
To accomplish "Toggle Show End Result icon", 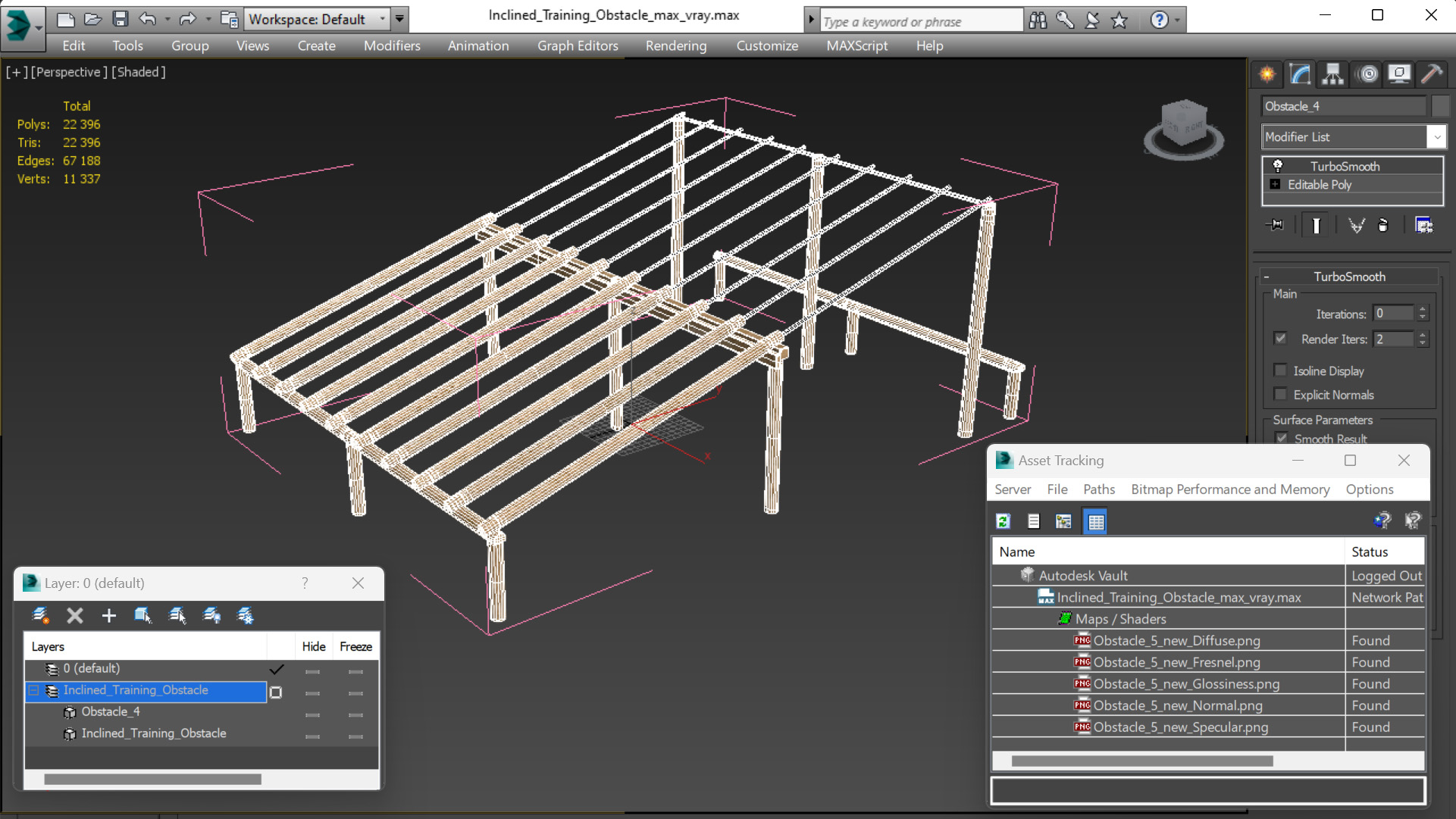I will (1317, 225).
